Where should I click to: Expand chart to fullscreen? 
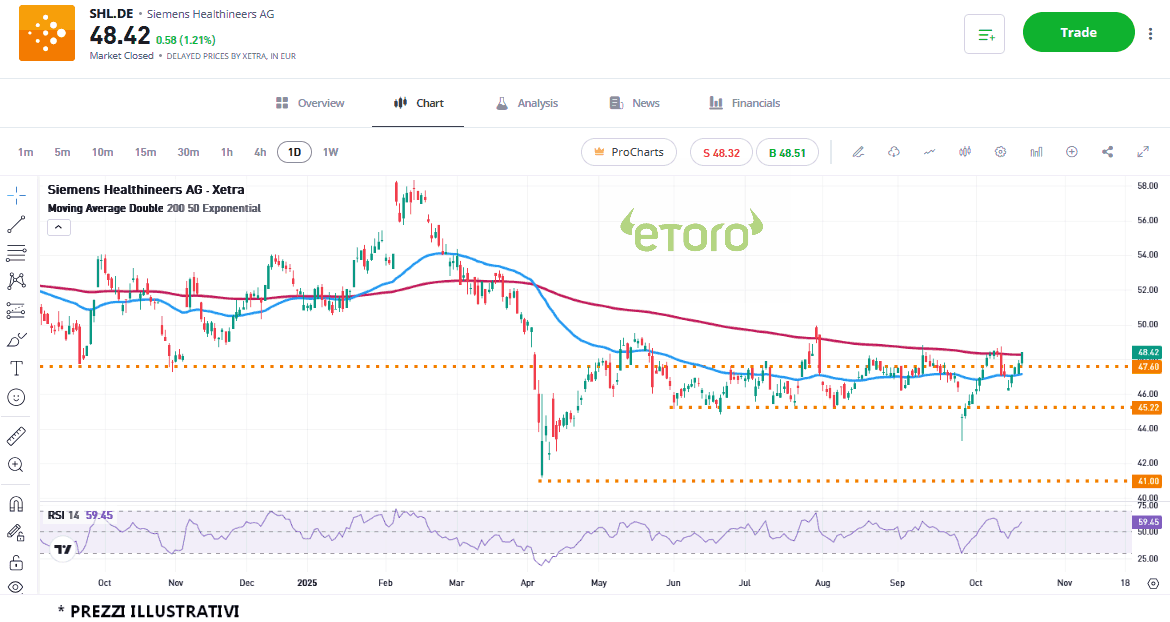[1143, 152]
